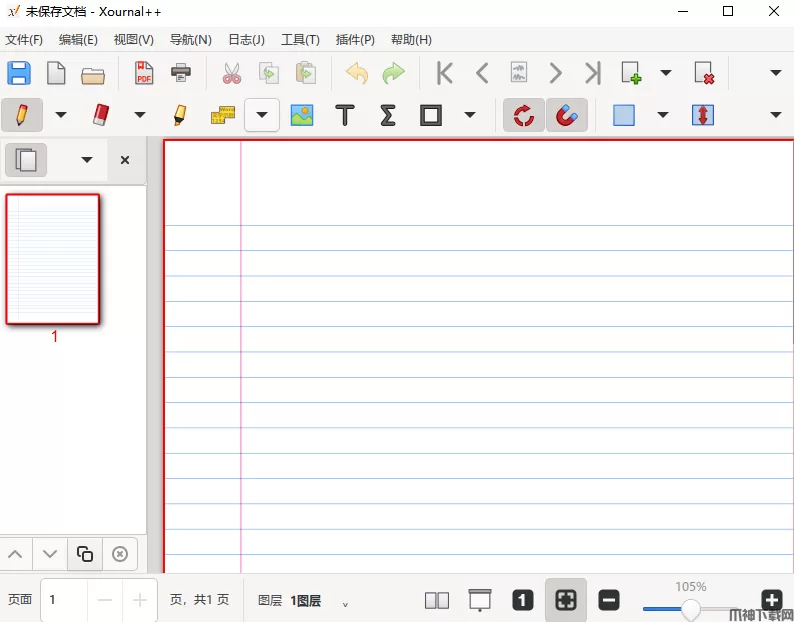The image size is (794, 622).
Task: Select the Pen tool
Action: point(22,115)
